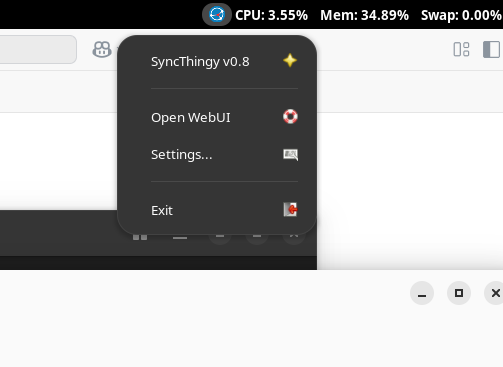Click the SyncThingy tray icon in top panel
The width and height of the screenshot is (503, 367).
tap(217, 15)
